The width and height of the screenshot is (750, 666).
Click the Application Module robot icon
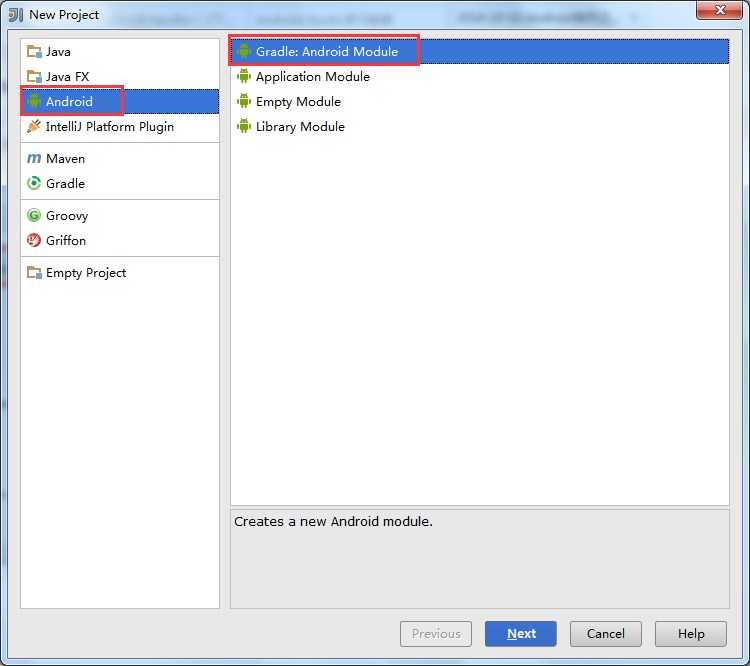244,76
